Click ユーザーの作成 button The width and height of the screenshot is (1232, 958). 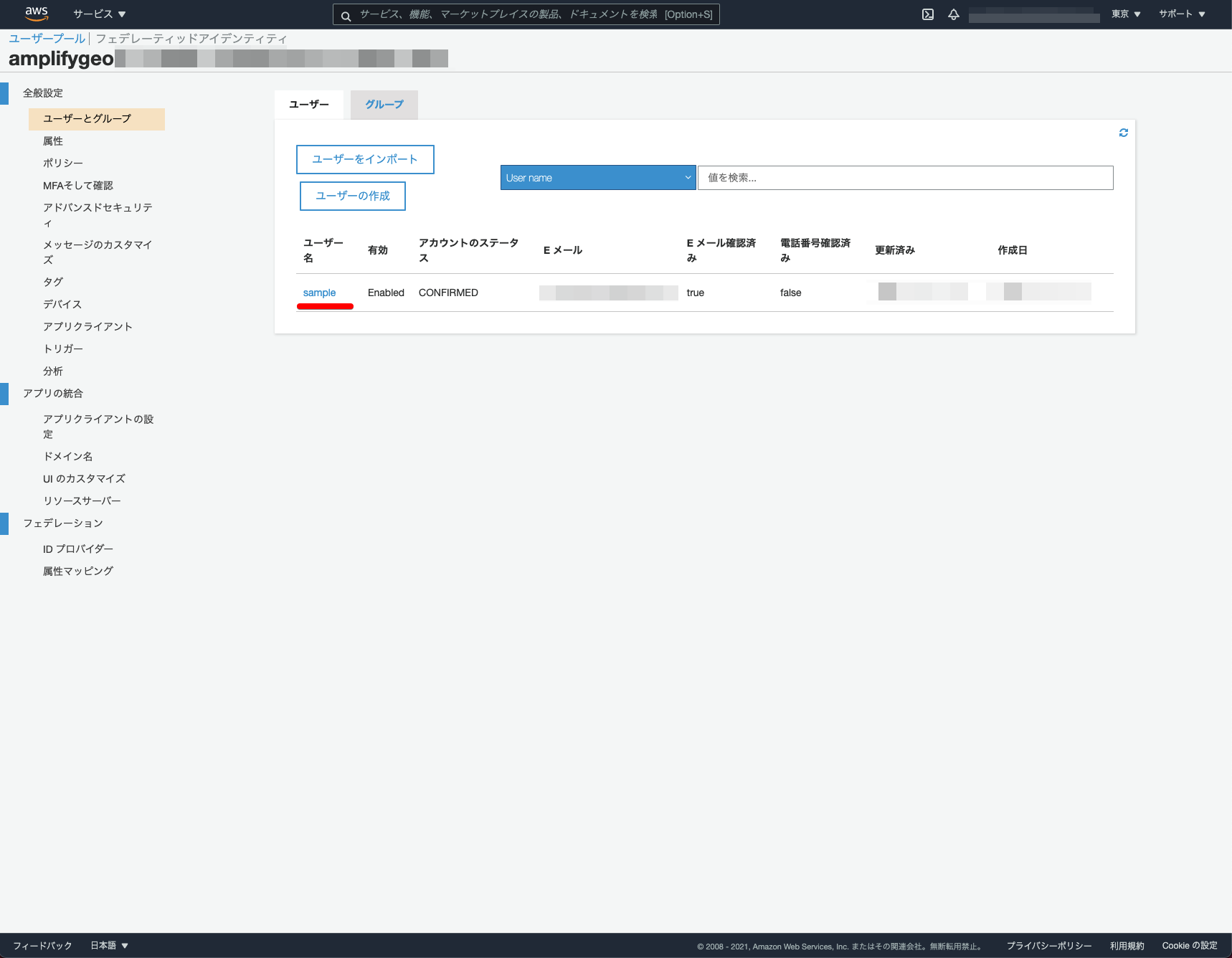353,196
